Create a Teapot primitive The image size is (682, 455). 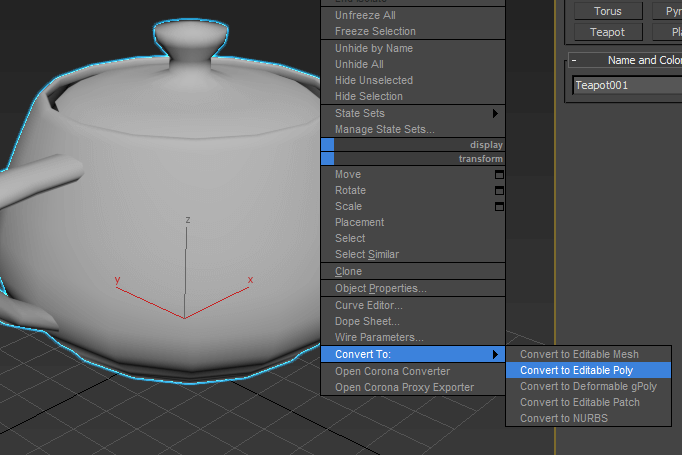[x=608, y=32]
